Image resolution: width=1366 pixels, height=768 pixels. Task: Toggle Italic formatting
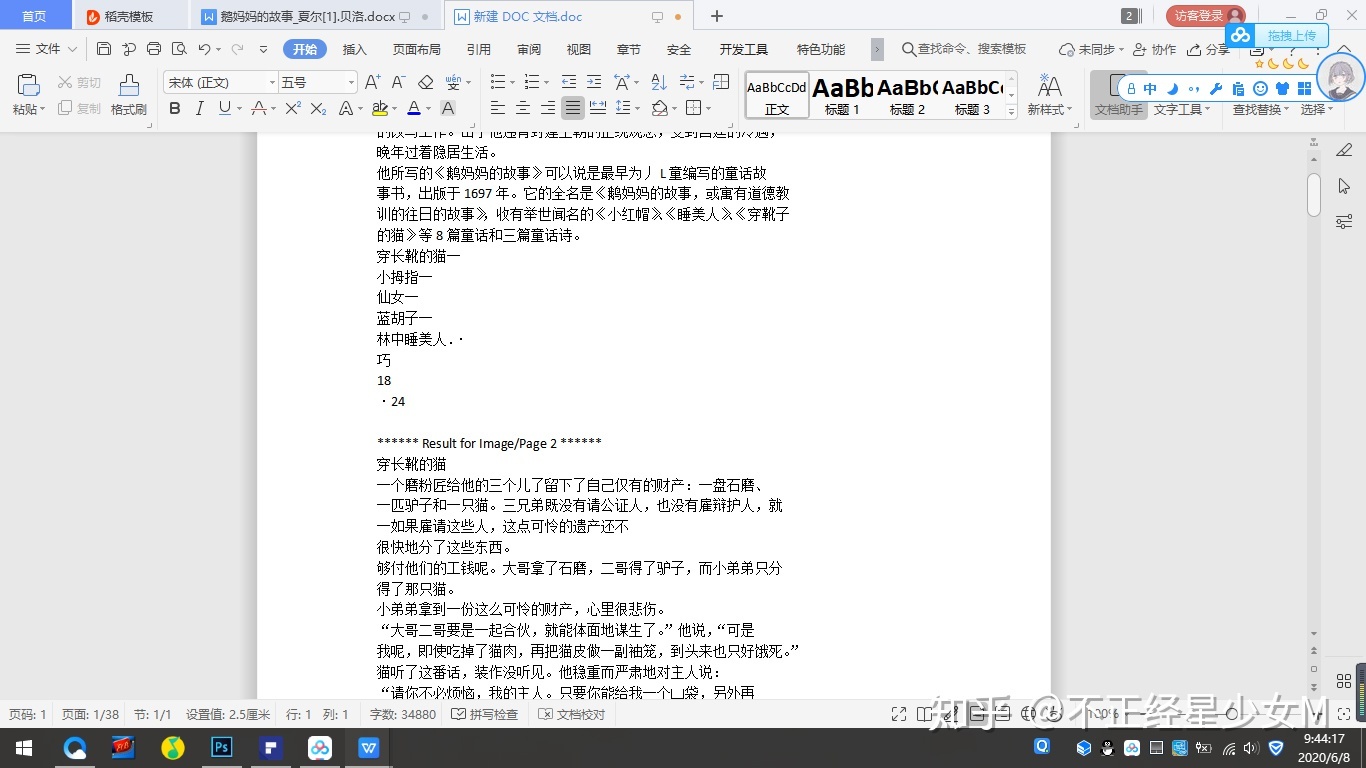(199, 108)
